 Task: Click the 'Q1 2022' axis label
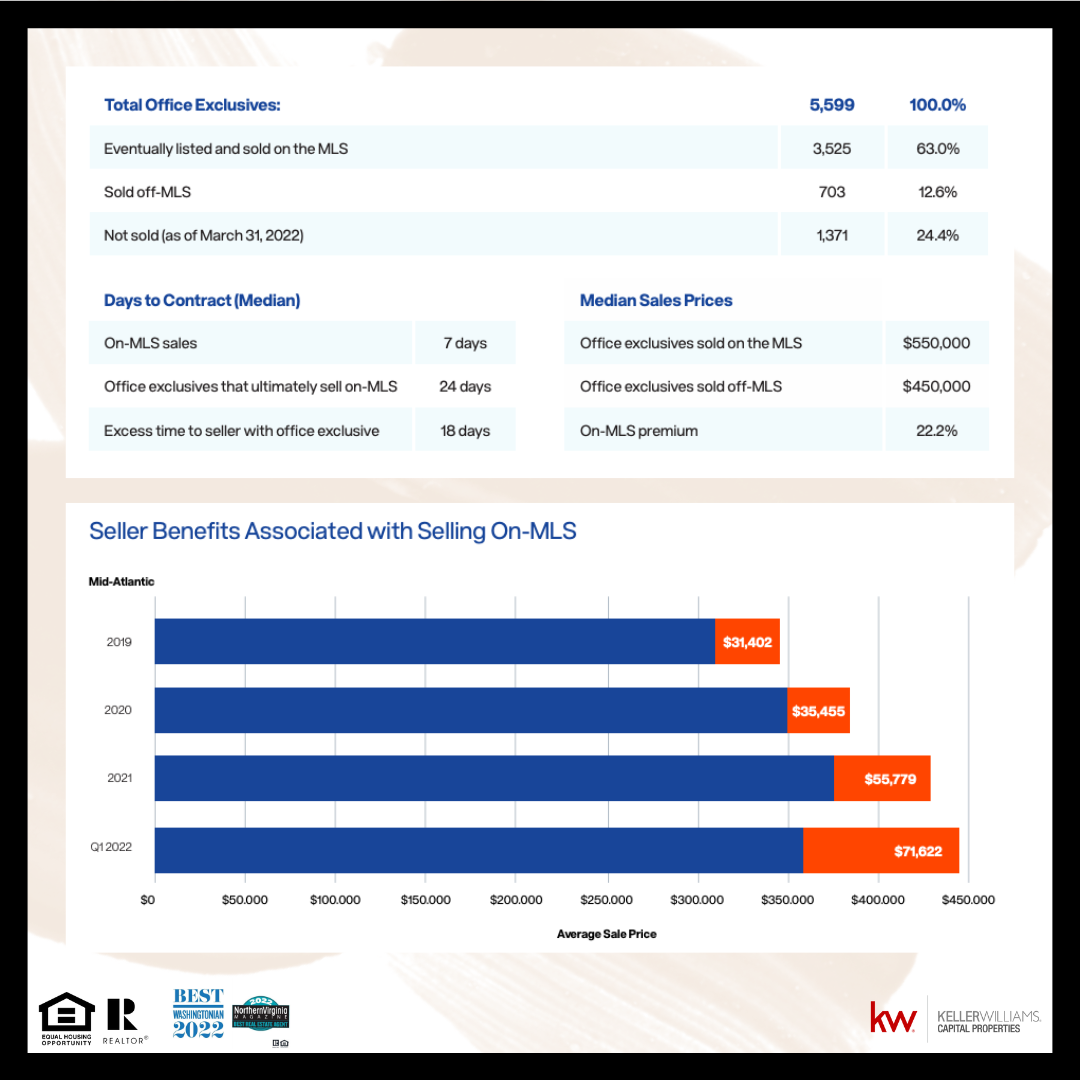click(x=111, y=847)
